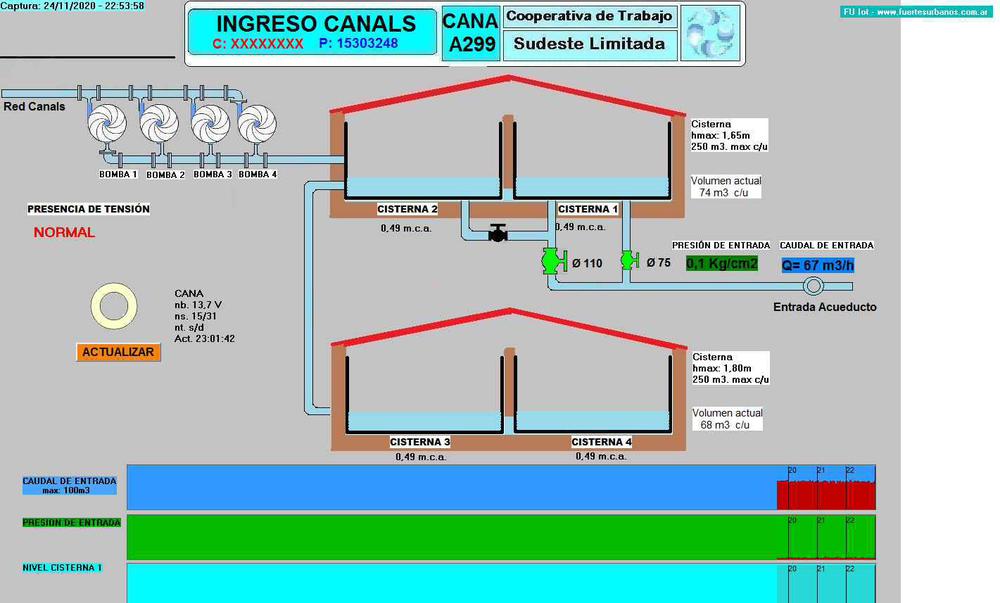Click the hmax 1,65m cistern info box
The image size is (1000, 603).
(x=729, y=135)
